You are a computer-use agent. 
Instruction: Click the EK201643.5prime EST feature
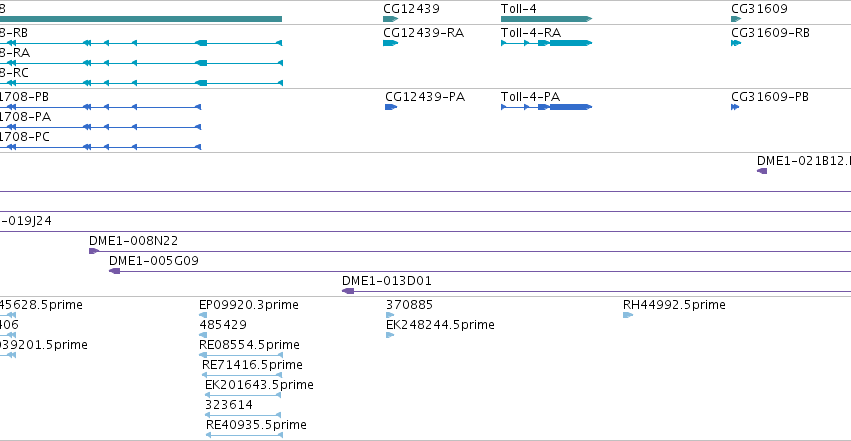[243, 395]
